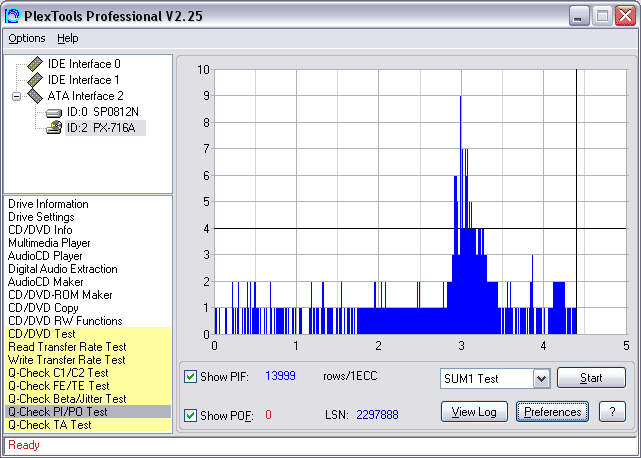Click the question mark help button
This screenshot has width=641, height=458.
612,412
